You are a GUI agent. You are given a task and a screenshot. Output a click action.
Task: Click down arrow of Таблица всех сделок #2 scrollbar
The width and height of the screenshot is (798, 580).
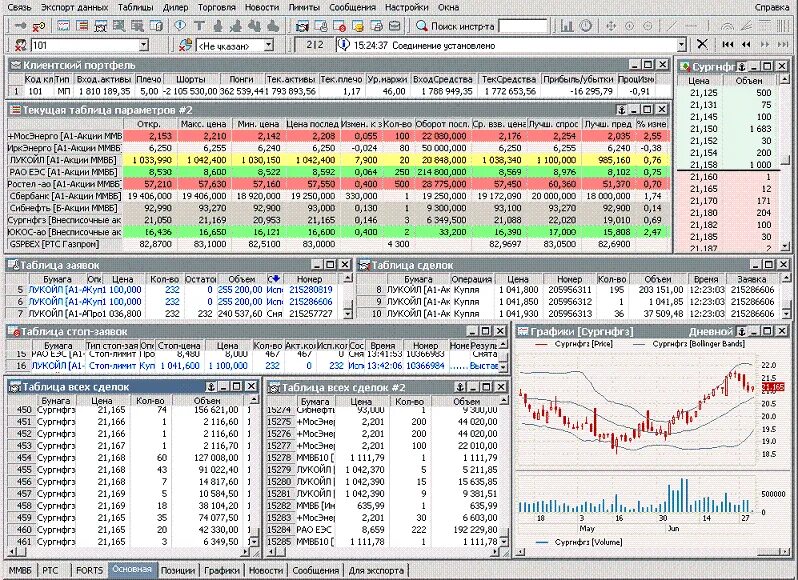504,542
